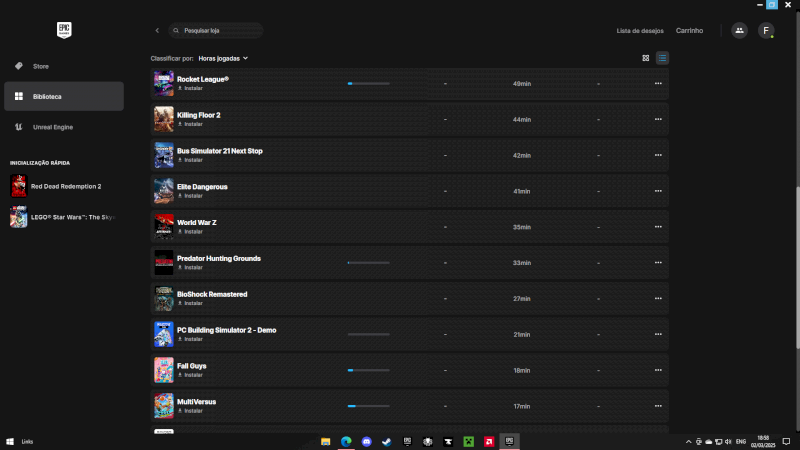Viewport: 800px width, 450px height.
Task: Go back using the left chevron
Action: 157,31
